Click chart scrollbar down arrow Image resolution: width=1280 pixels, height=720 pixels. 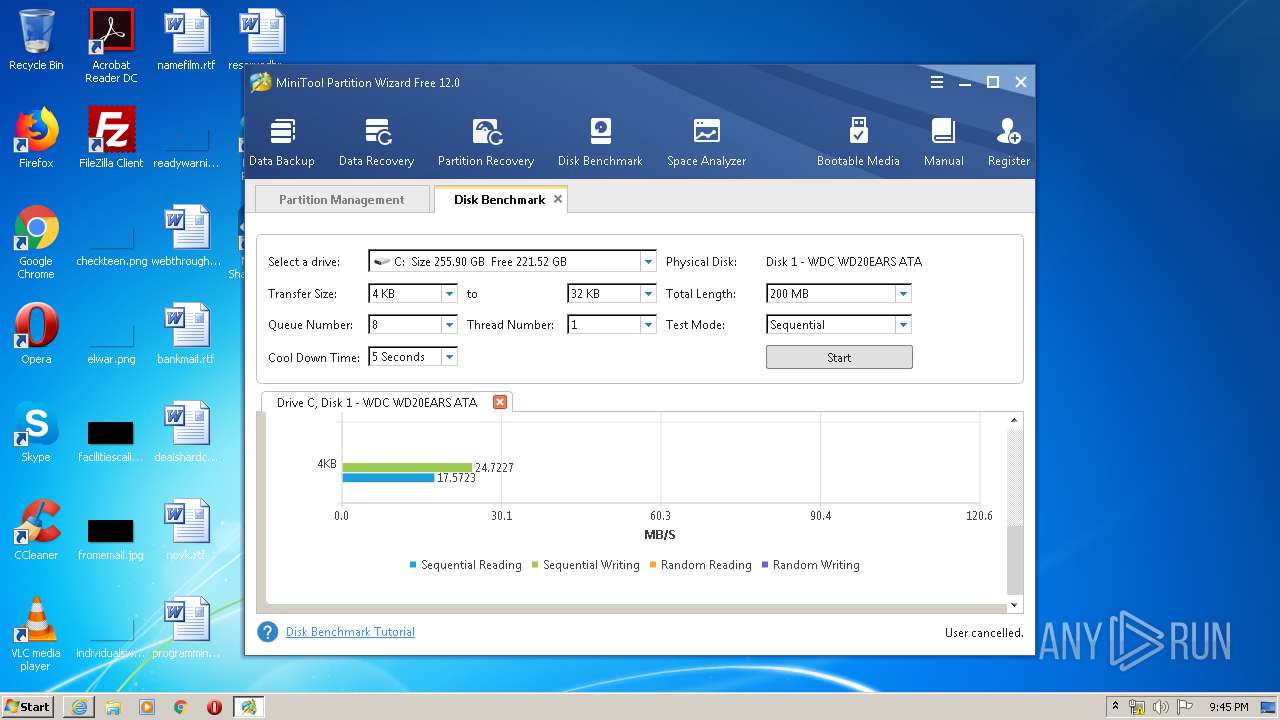[1015, 605]
